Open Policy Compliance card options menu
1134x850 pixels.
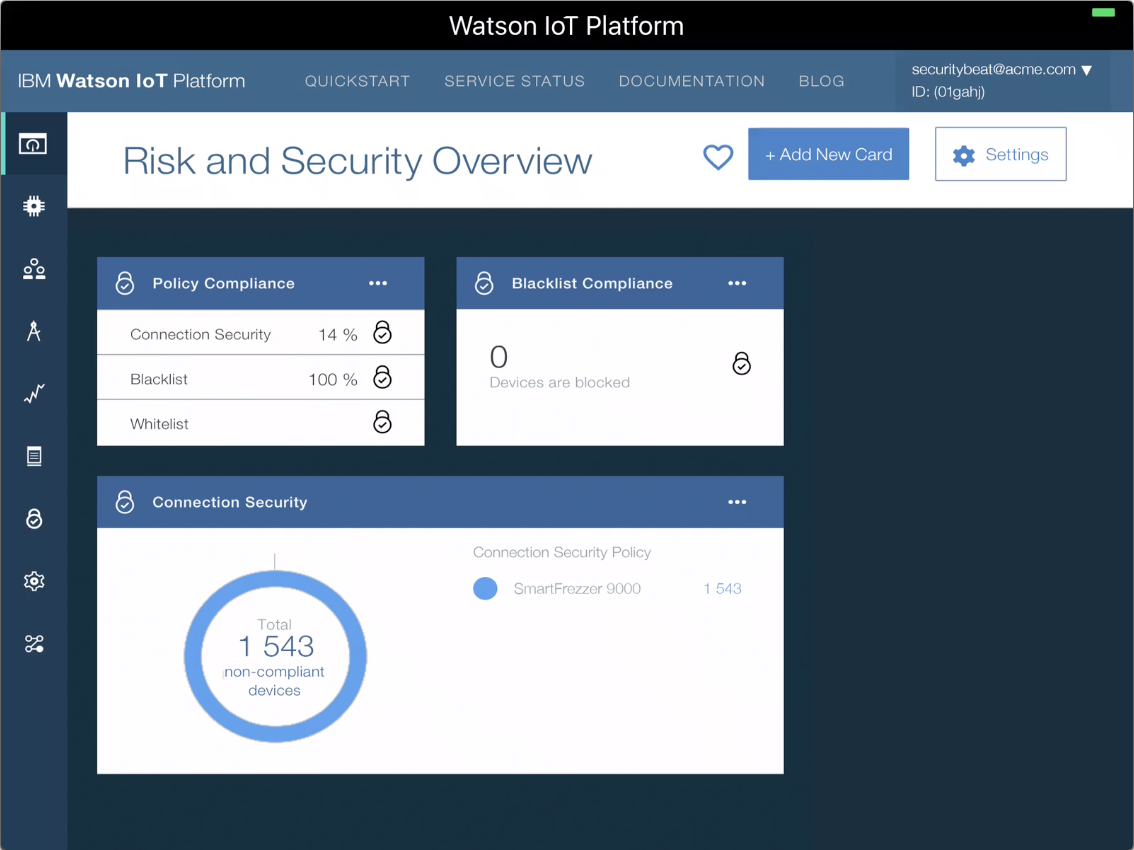[x=378, y=283]
